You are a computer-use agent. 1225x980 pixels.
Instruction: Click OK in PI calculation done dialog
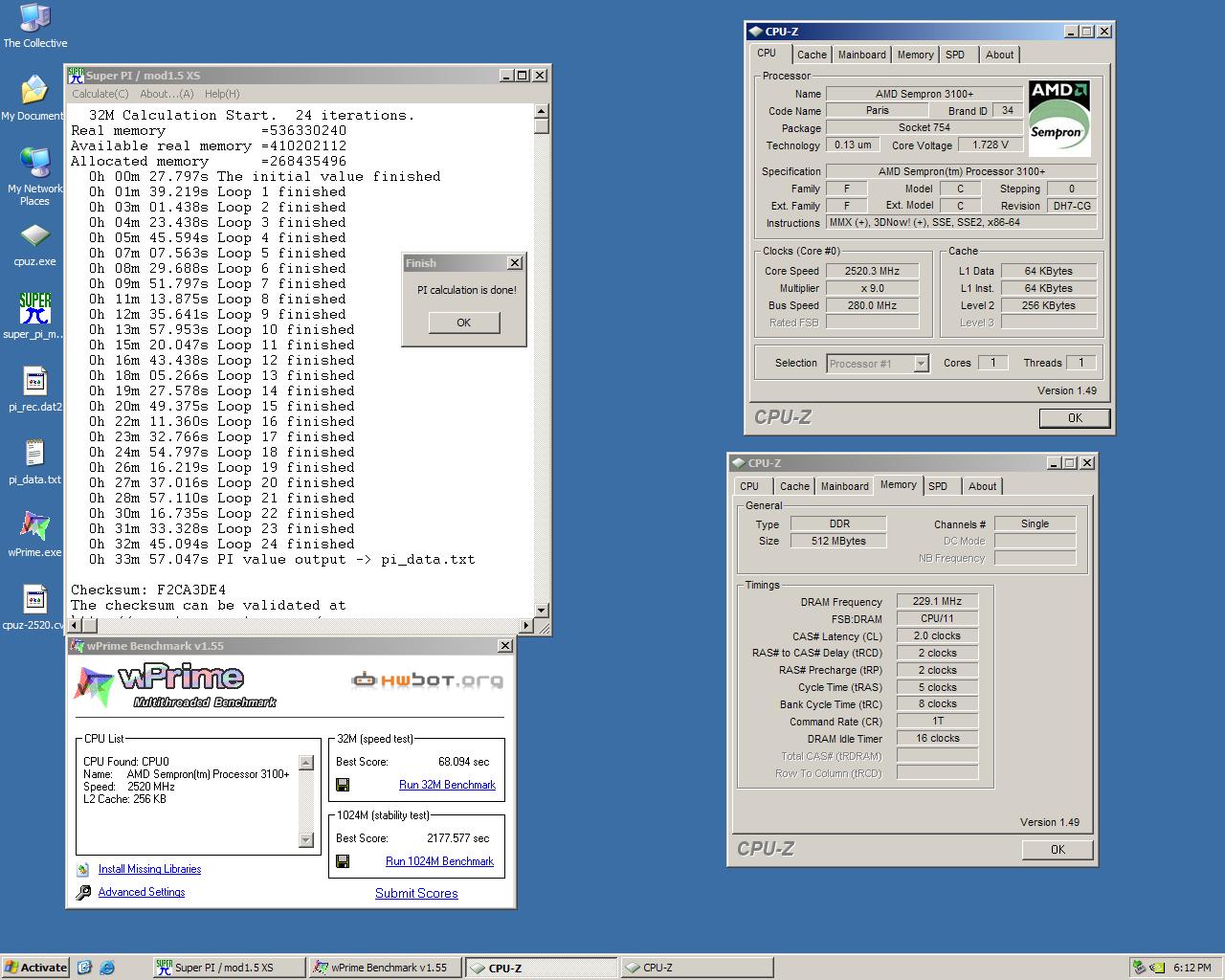coord(464,323)
